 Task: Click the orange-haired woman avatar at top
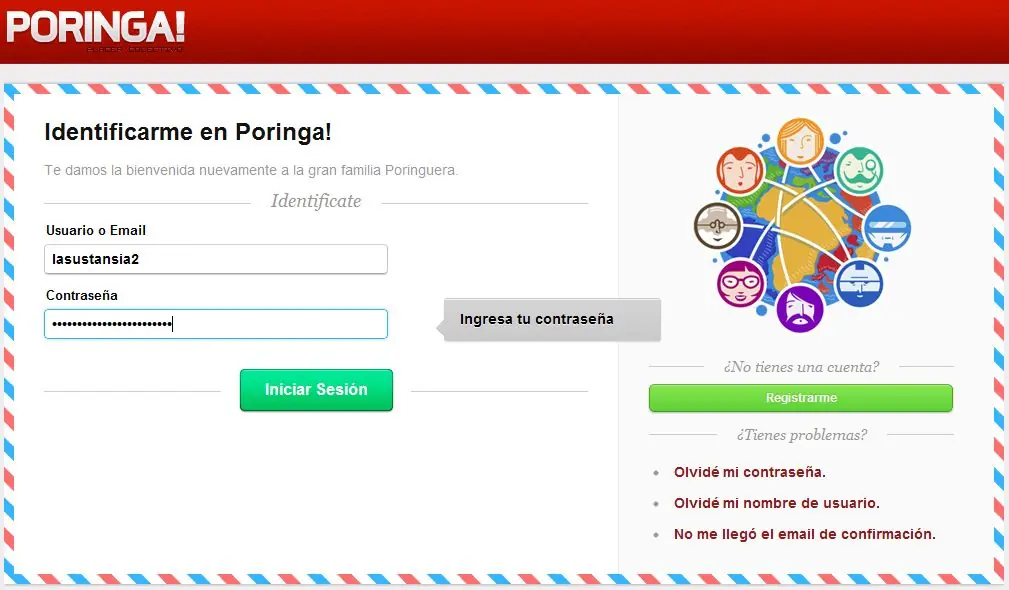[800, 142]
